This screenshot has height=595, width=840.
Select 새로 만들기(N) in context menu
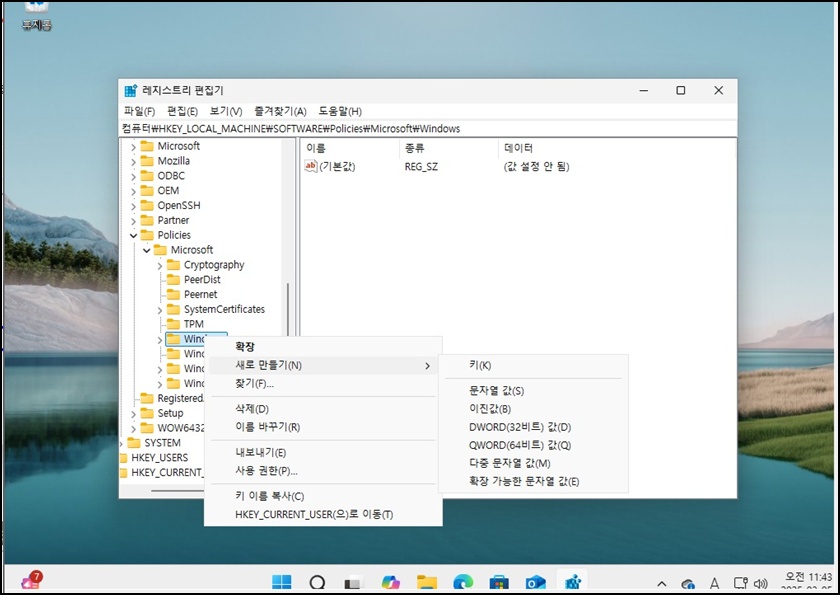(x=324, y=365)
